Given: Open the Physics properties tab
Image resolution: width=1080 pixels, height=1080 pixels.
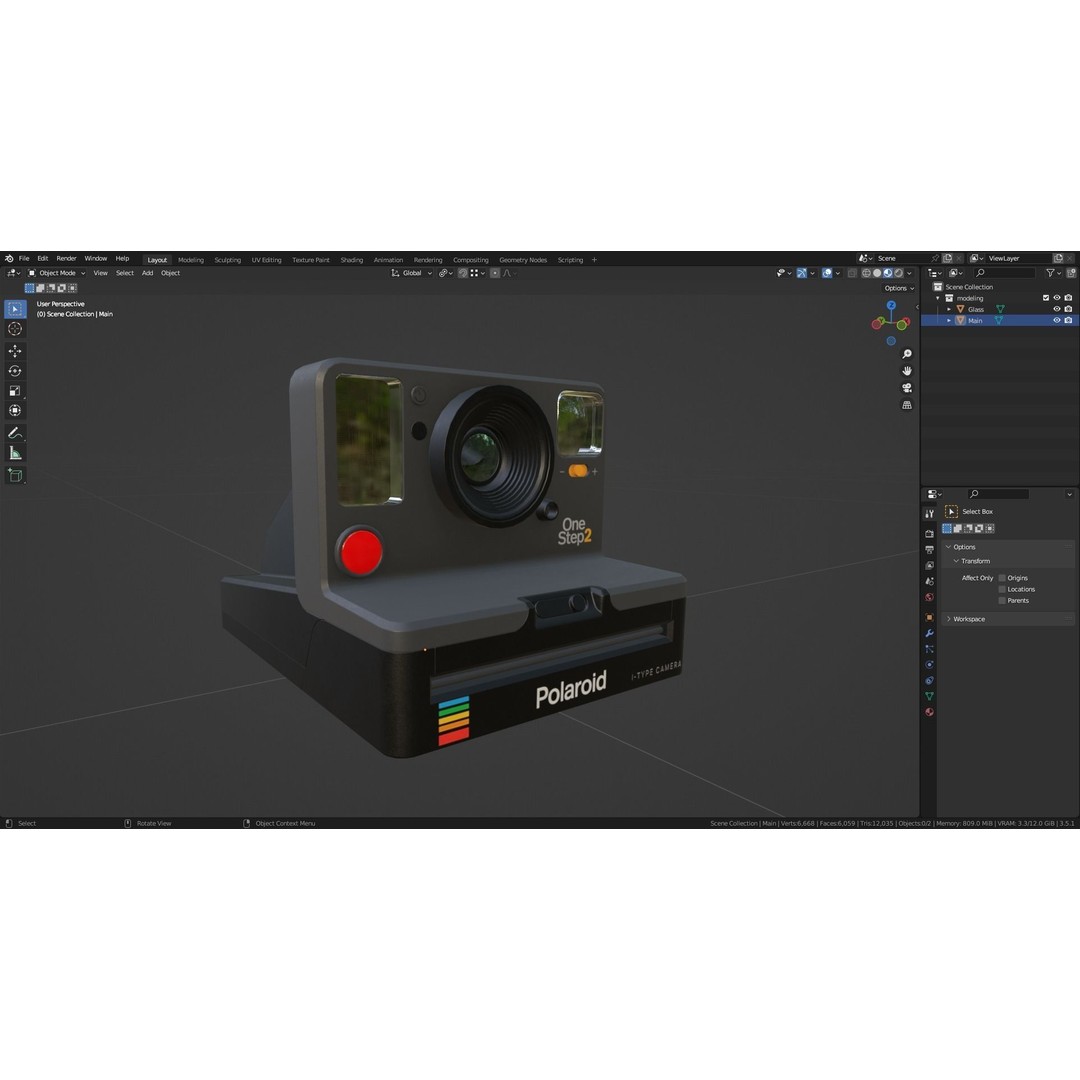Looking at the screenshot, I should pyautogui.click(x=929, y=665).
